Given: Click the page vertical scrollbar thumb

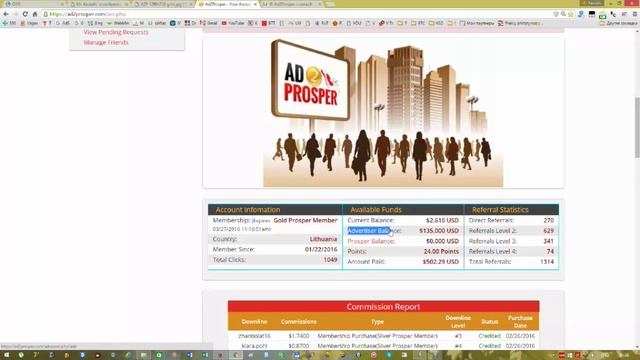Looking at the screenshot, I should click(637, 127).
